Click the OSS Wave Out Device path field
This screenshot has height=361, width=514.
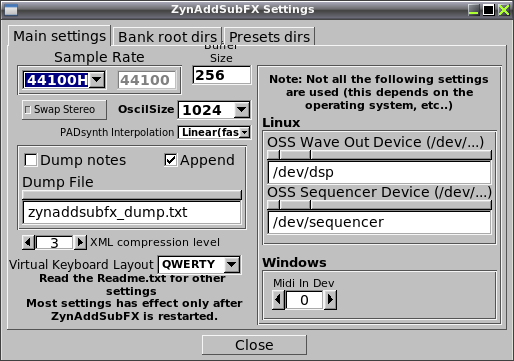click(379, 172)
